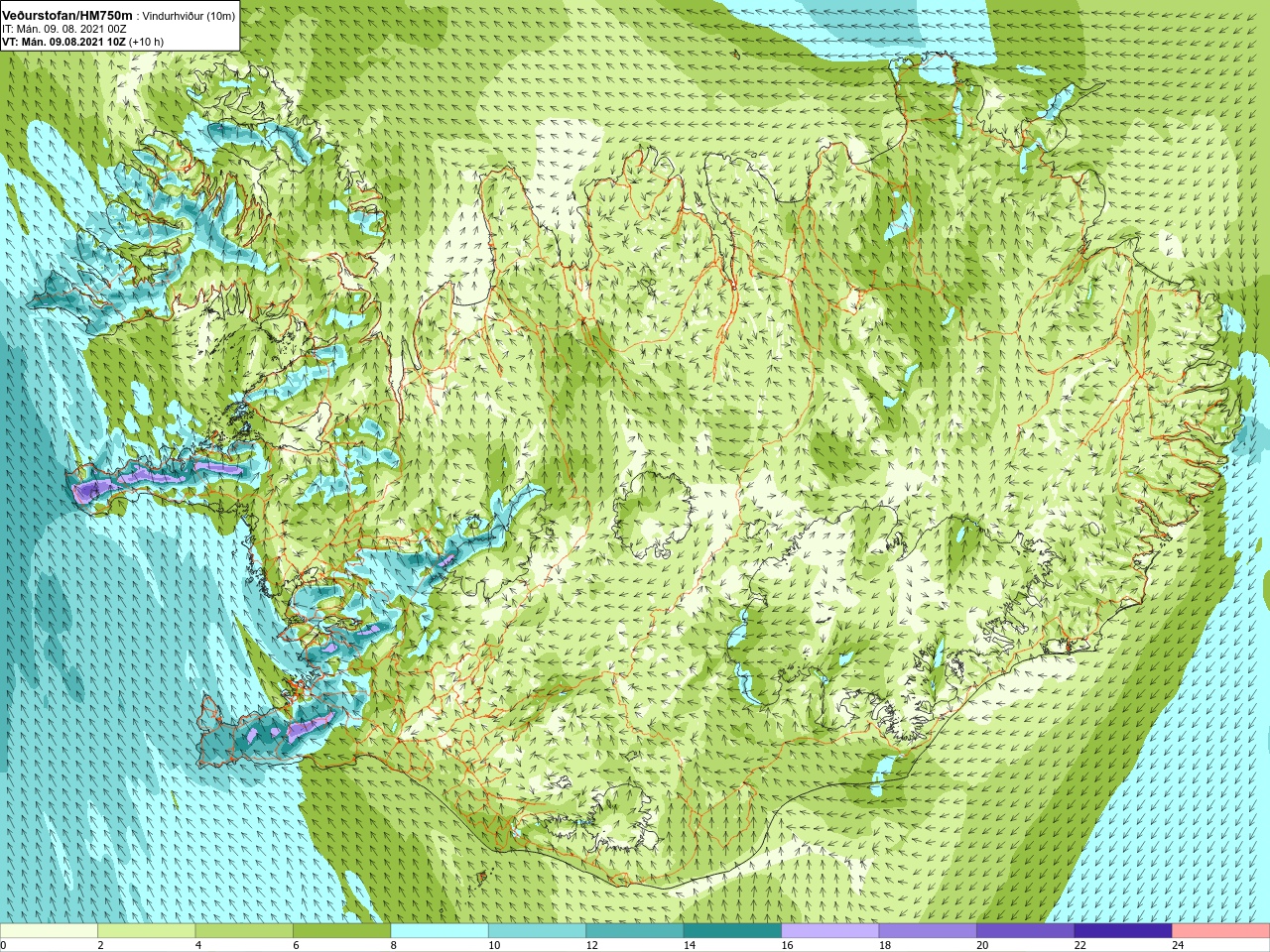Click the violet 20–22 legend swatch
1270x952 pixels.
pos(1026,931)
